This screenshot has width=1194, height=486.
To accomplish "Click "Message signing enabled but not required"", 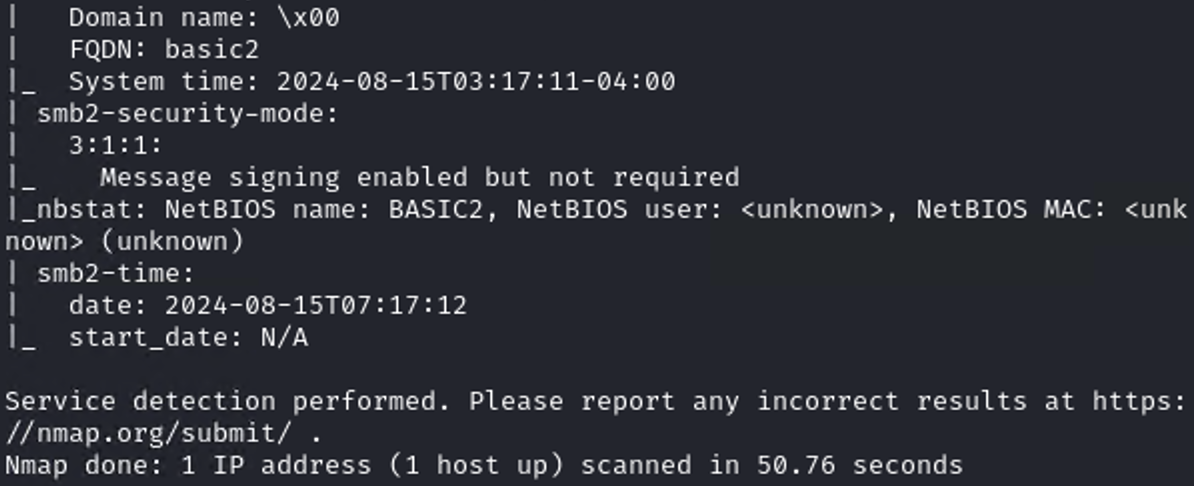I will click(419, 178).
